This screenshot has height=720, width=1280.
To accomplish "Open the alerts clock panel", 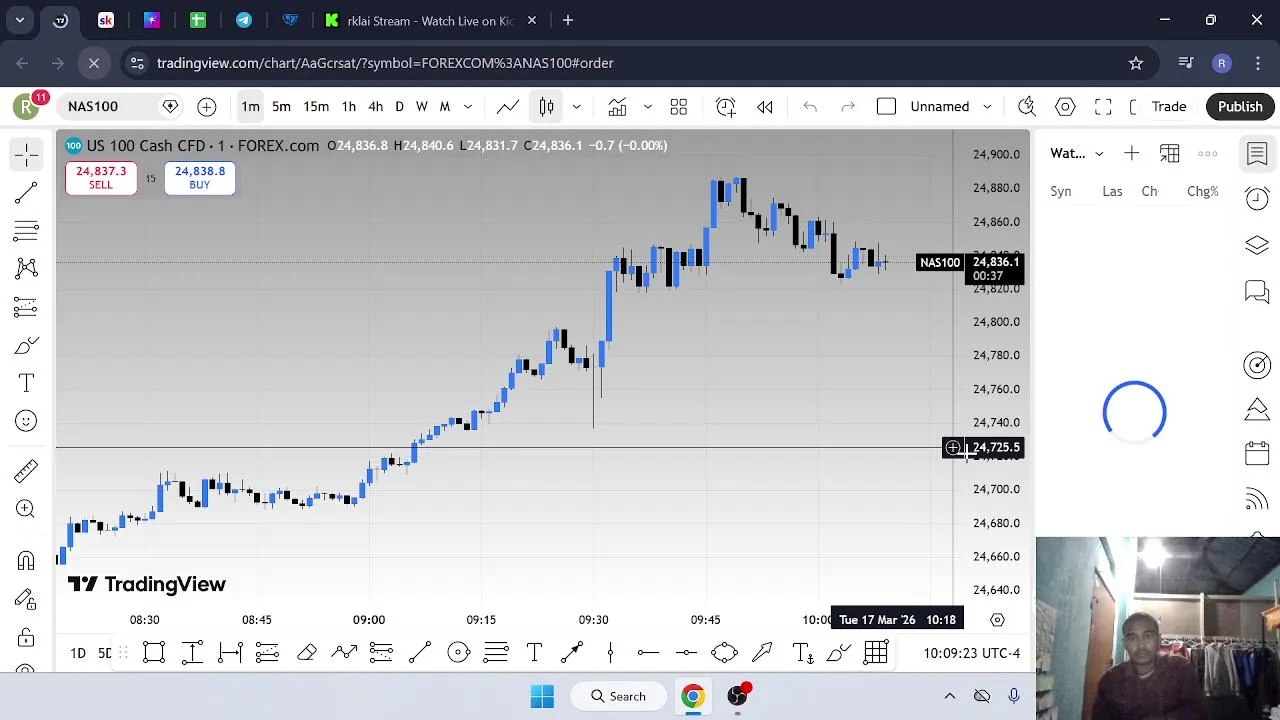I will [1257, 199].
